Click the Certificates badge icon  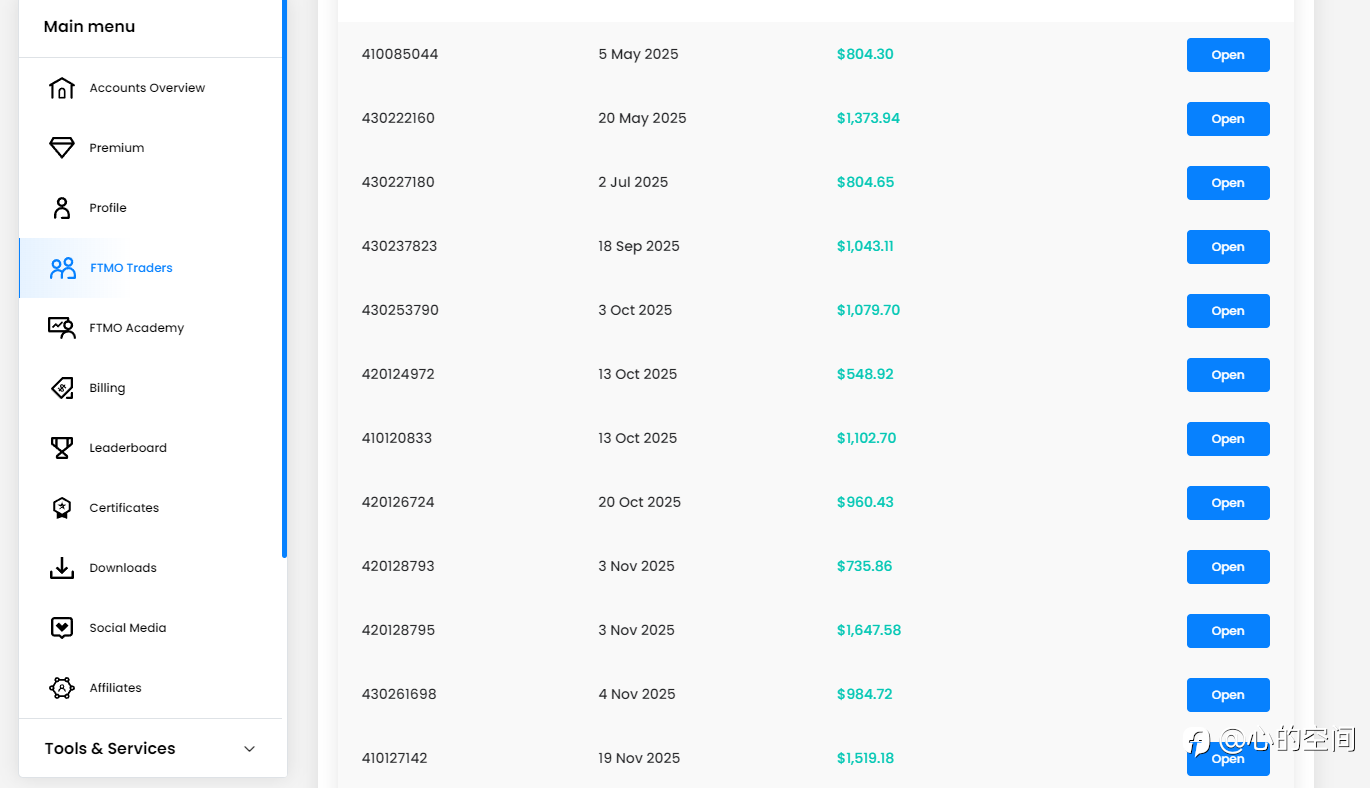[x=62, y=508]
